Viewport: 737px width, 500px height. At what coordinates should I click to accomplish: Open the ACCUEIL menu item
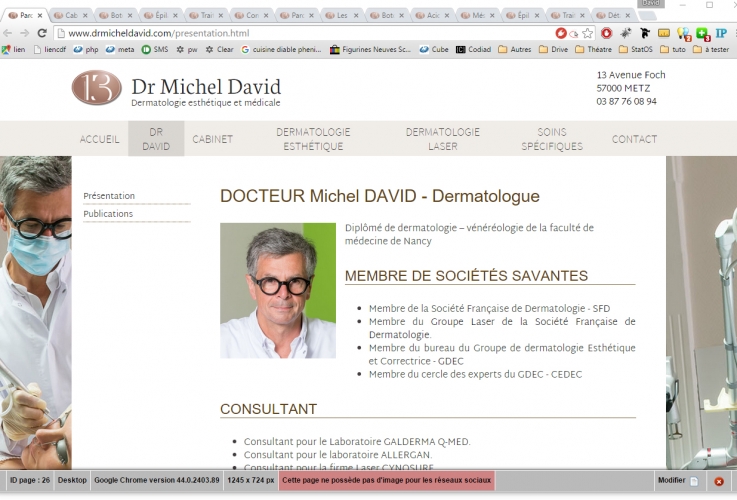[x=100, y=139]
